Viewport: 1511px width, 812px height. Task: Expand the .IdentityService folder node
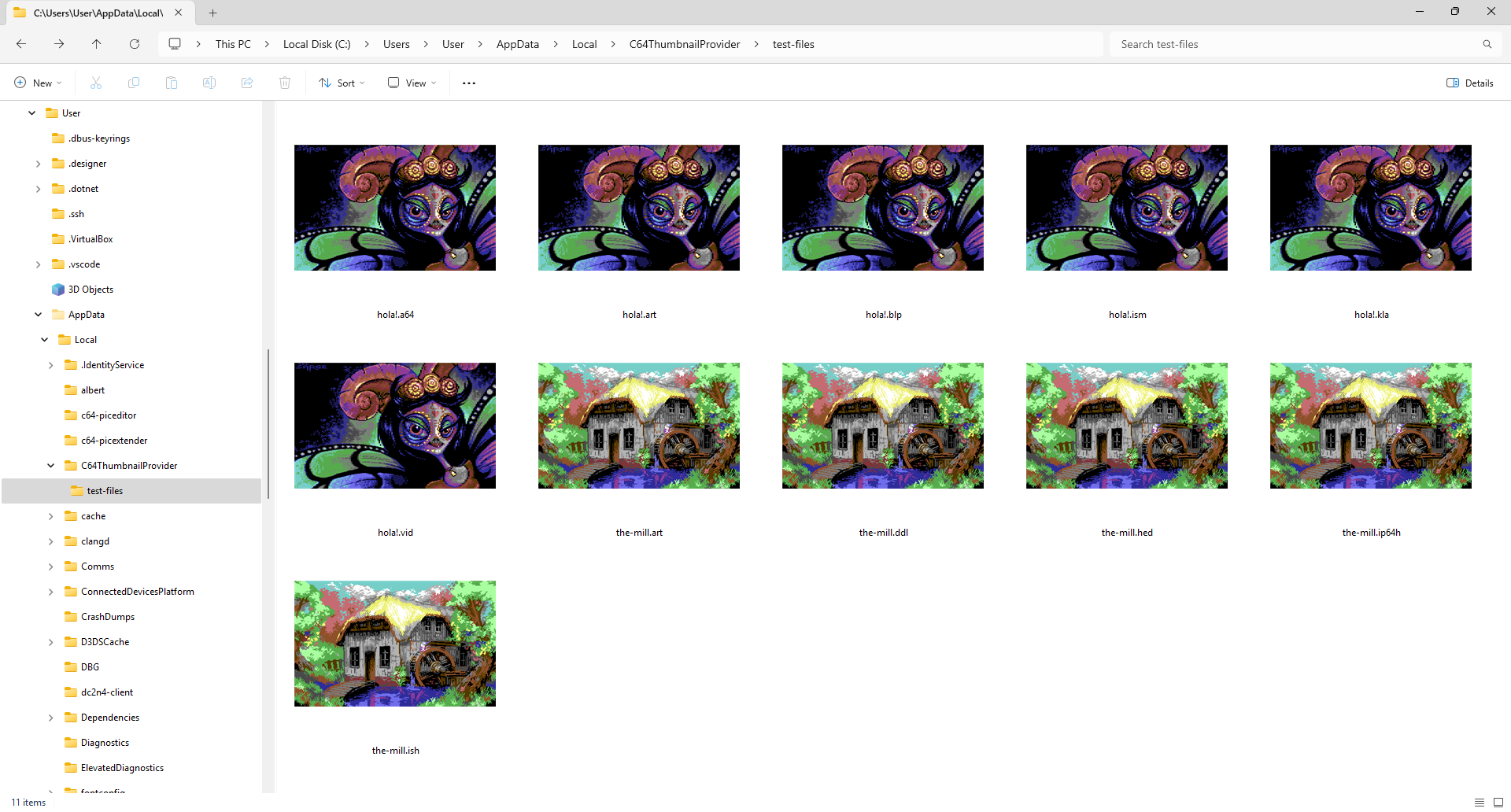coord(50,365)
